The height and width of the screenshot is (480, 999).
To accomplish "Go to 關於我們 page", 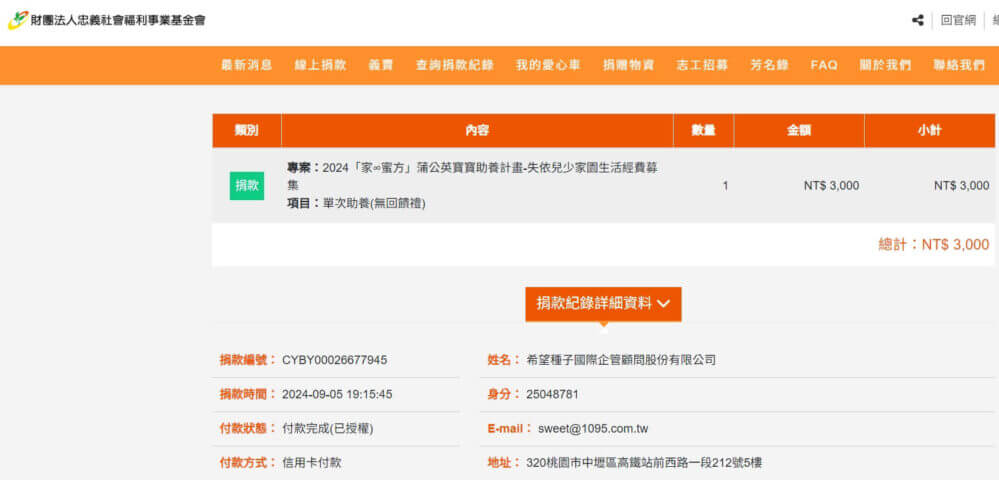I will tap(885, 65).
